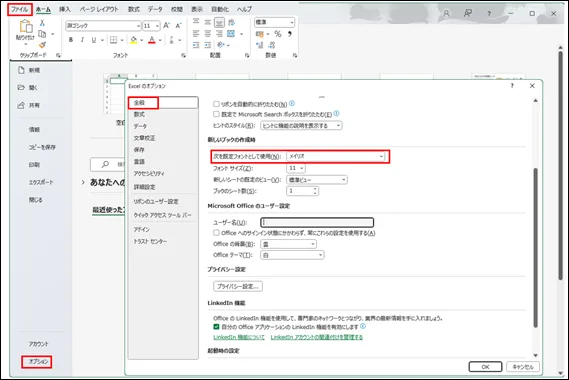
Task: Click the キャンセル button
Action: pyautogui.click(x=523, y=367)
